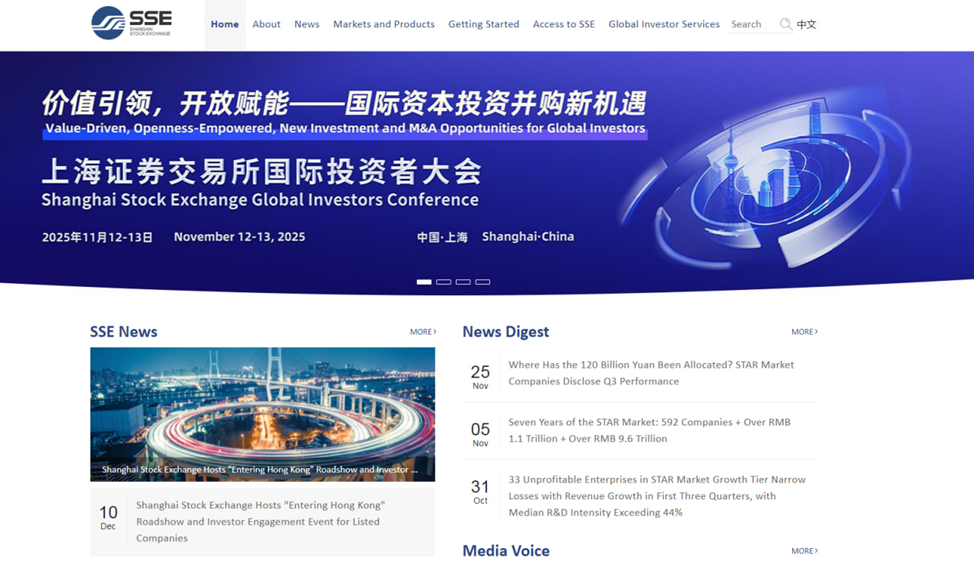Open the Access to SSE menu
This screenshot has height=561, width=974.
(x=563, y=24)
